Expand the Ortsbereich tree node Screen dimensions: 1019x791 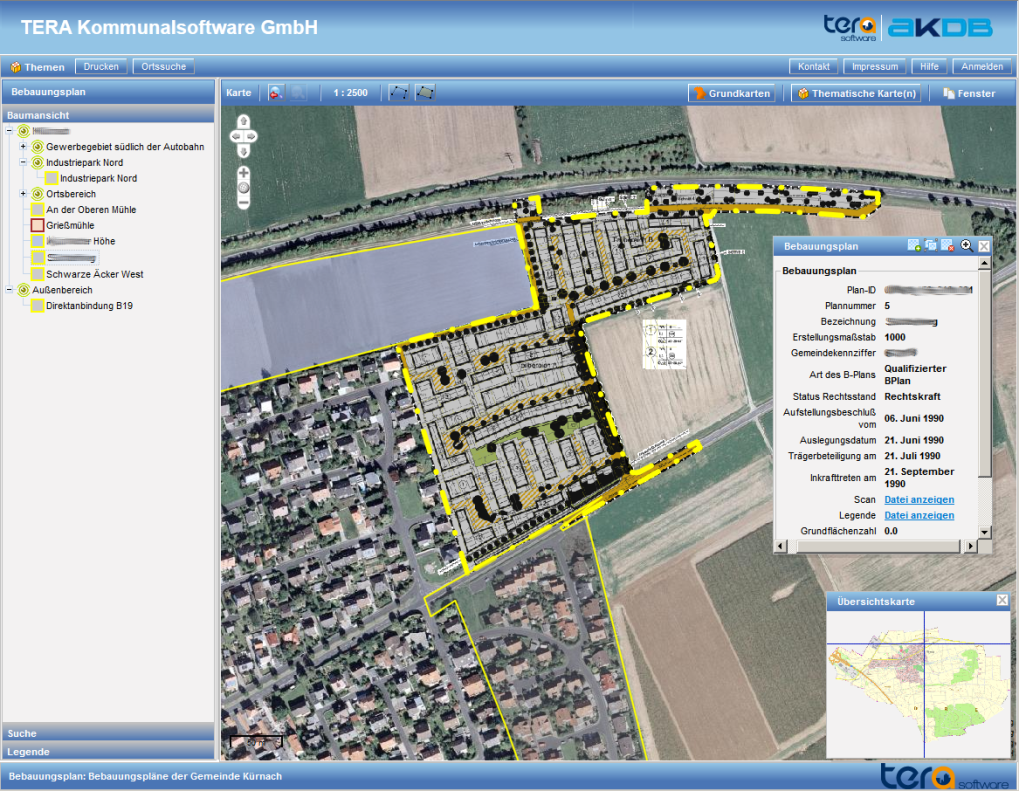(x=23, y=193)
